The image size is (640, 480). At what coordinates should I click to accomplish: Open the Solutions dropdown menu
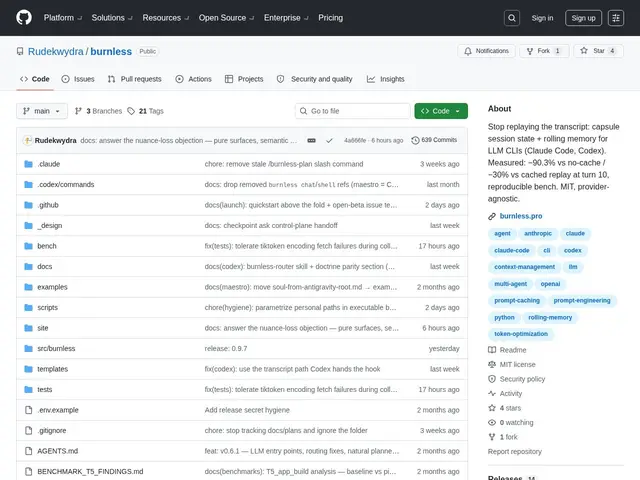pos(112,18)
